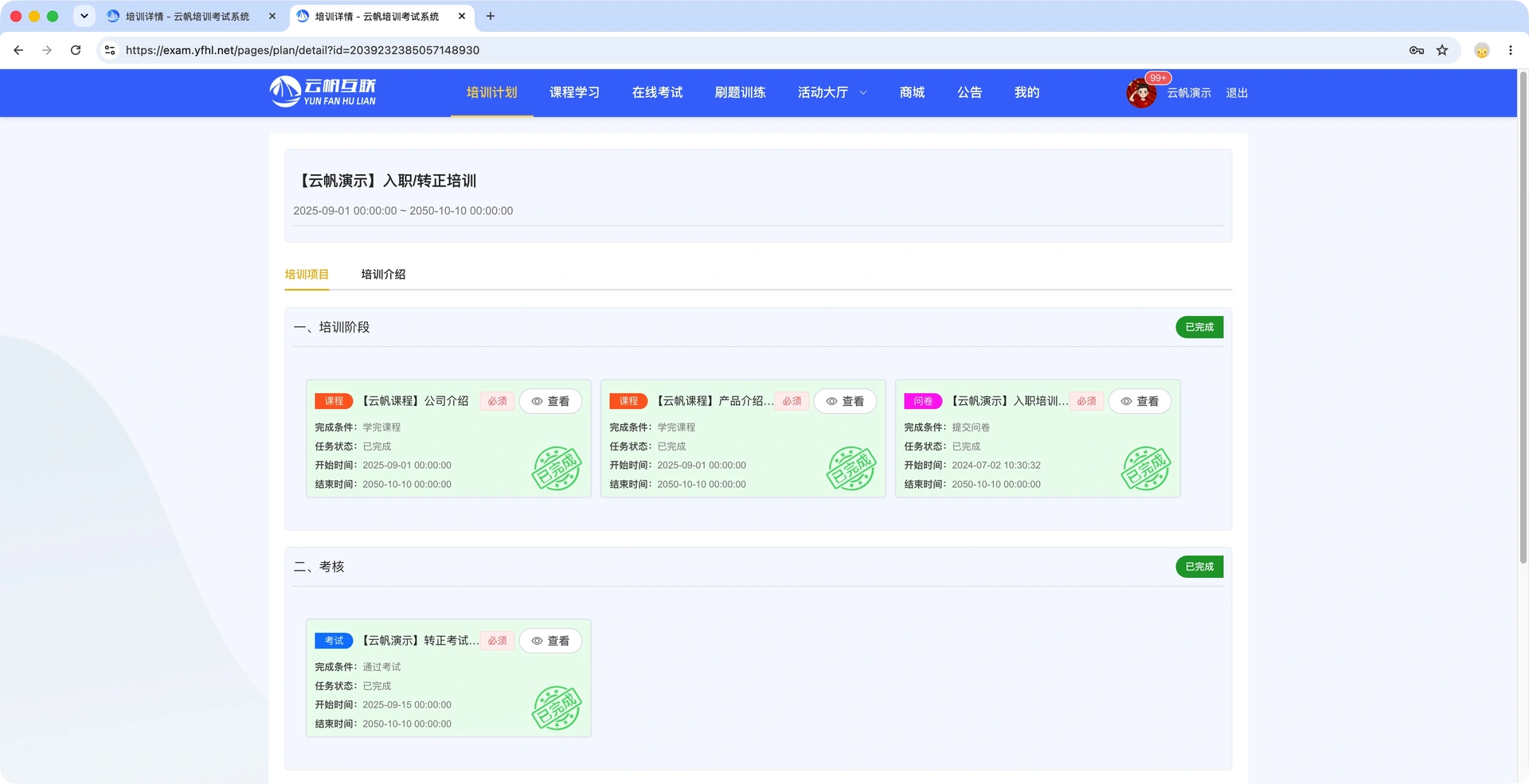The height and width of the screenshot is (784, 1529).
Task: Click the 考试 tag on 转正考试 card
Action: (x=334, y=641)
